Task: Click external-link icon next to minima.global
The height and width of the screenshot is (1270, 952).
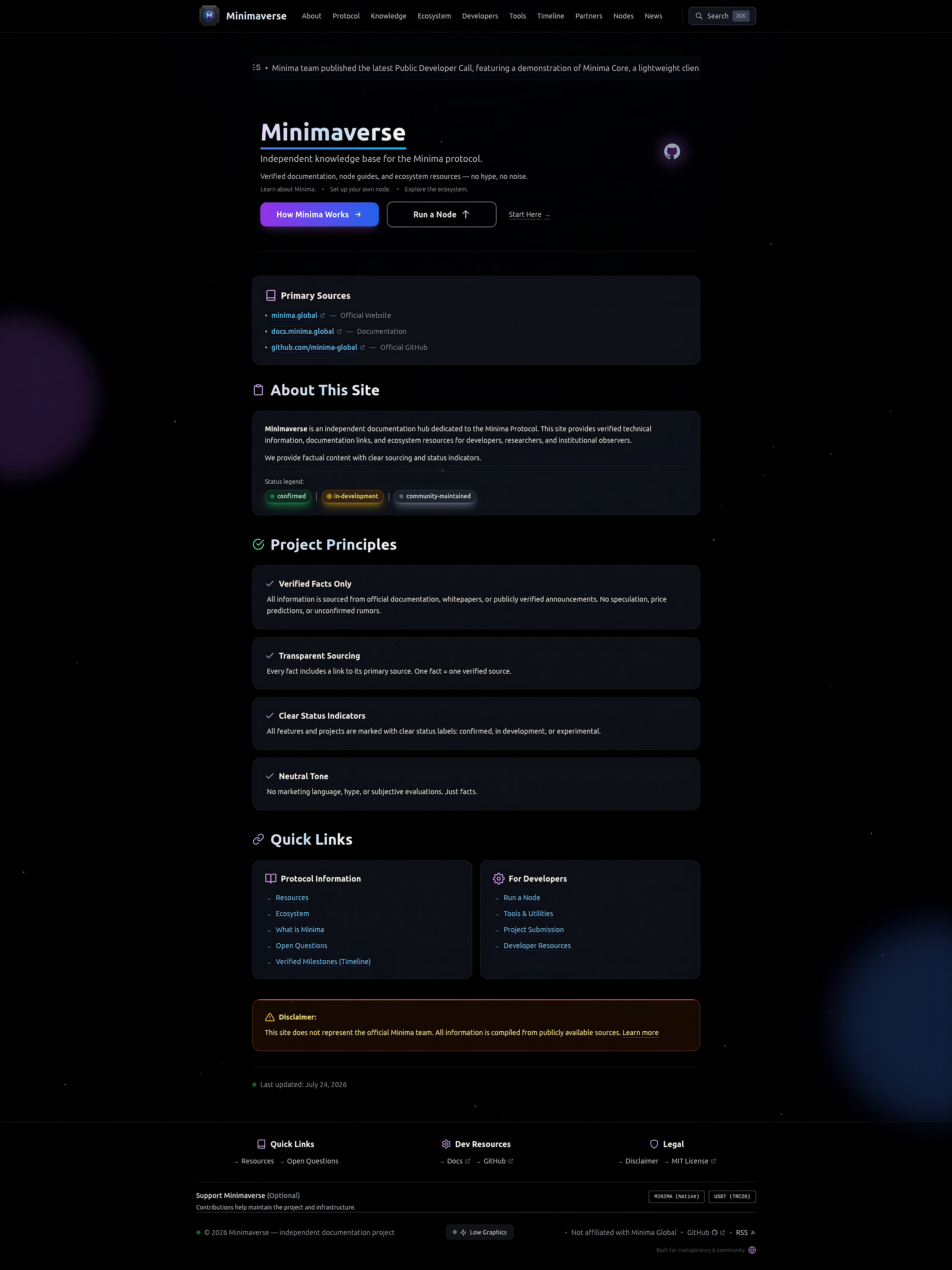Action: point(322,315)
